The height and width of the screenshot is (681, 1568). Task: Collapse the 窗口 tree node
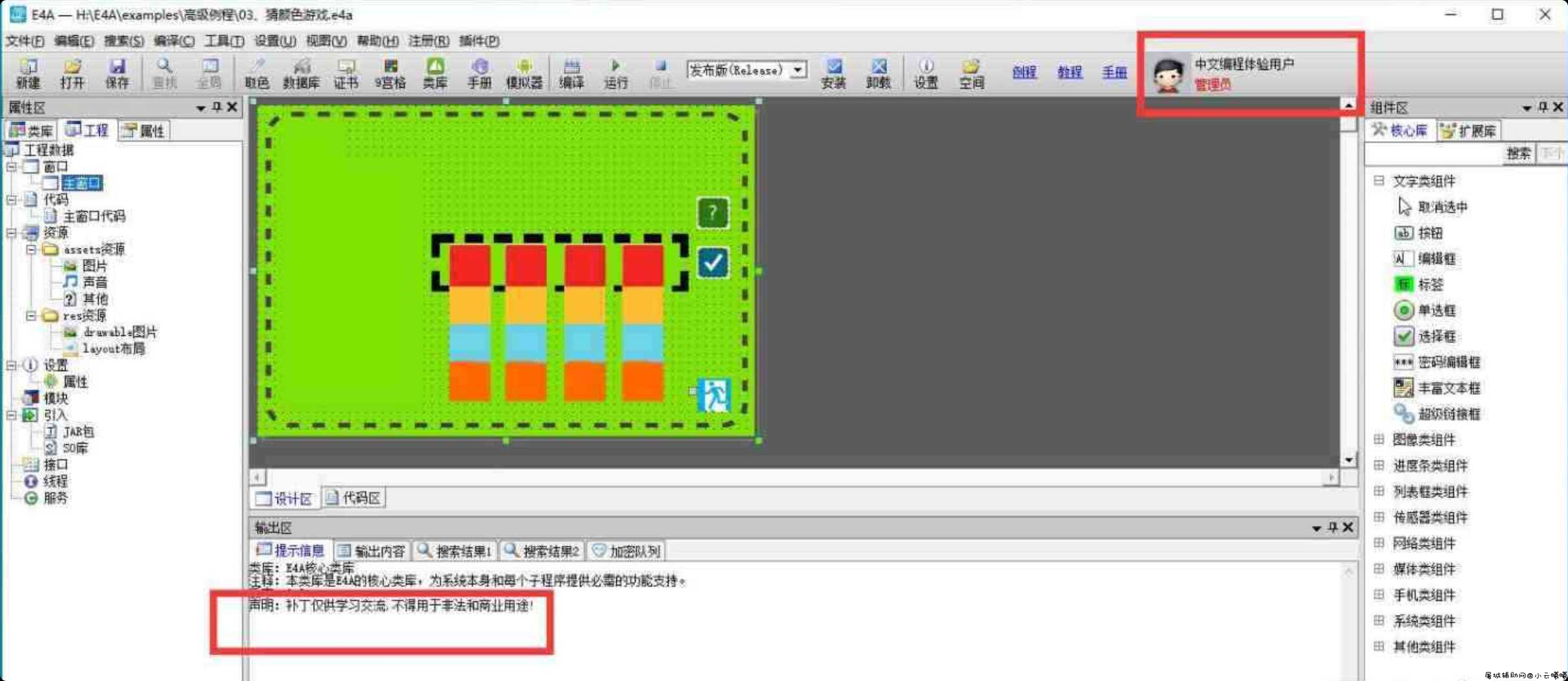tap(12, 167)
